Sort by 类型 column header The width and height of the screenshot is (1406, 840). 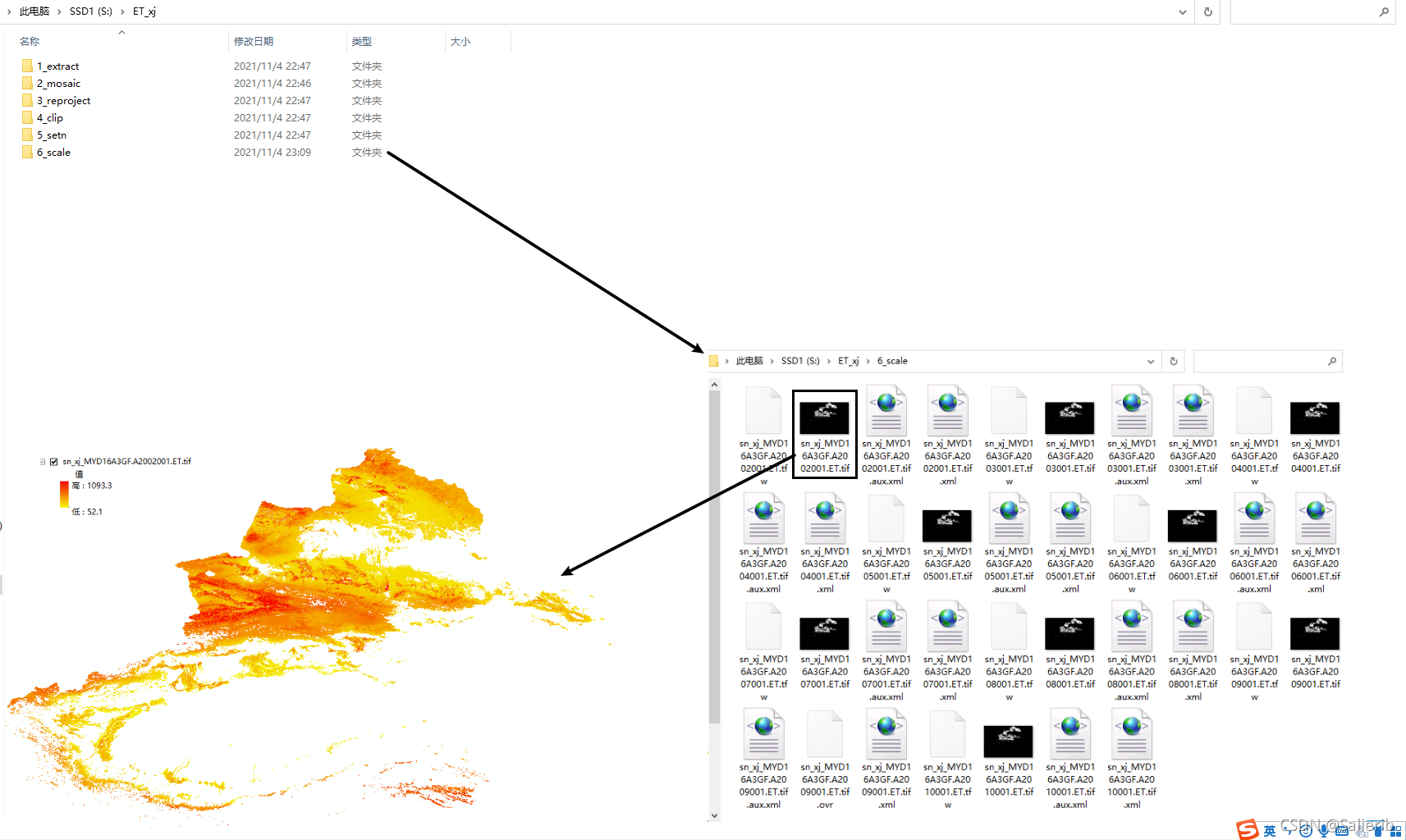362,41
